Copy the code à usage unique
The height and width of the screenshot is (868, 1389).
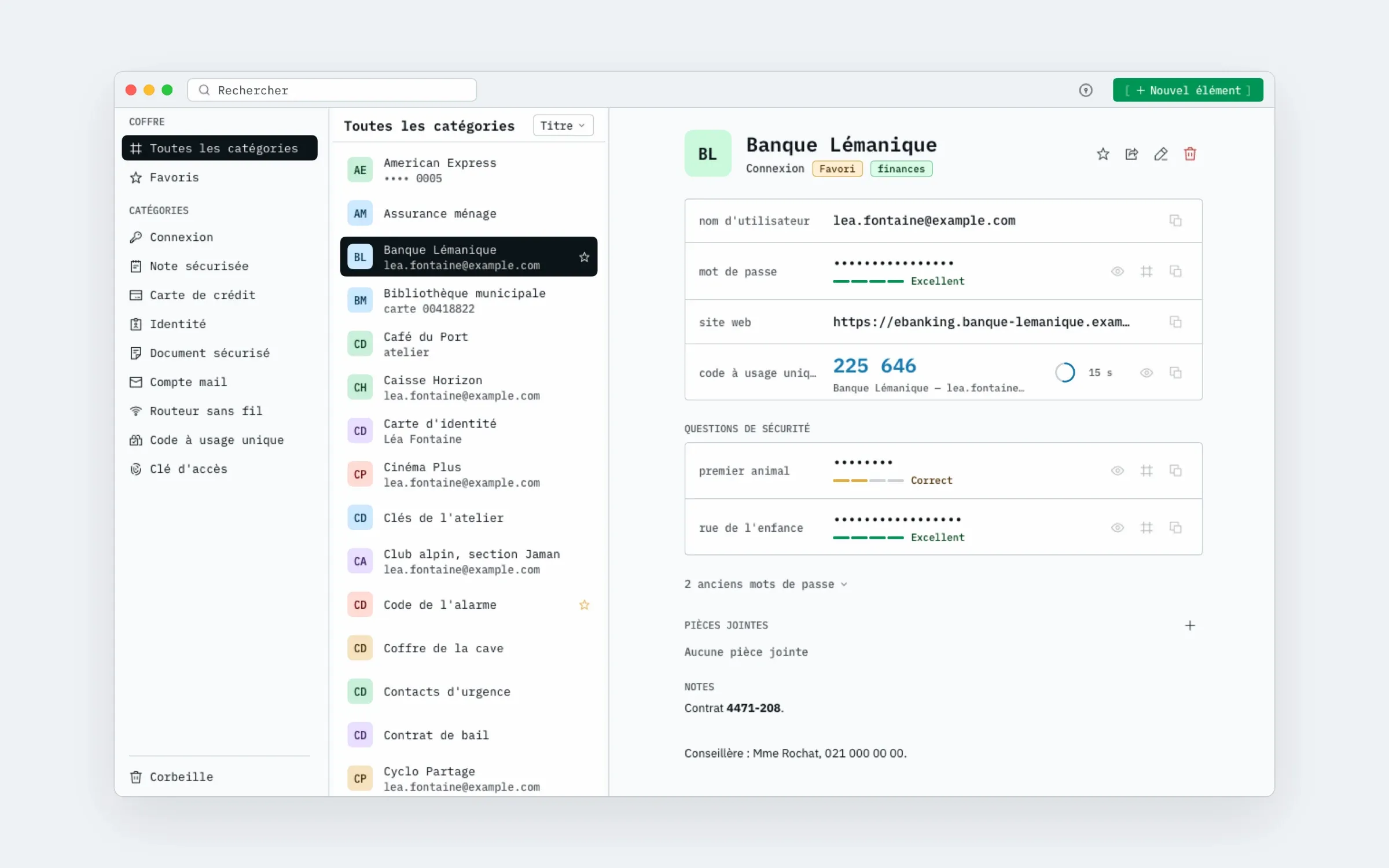pyautogui.click(x=1175, y=373)
